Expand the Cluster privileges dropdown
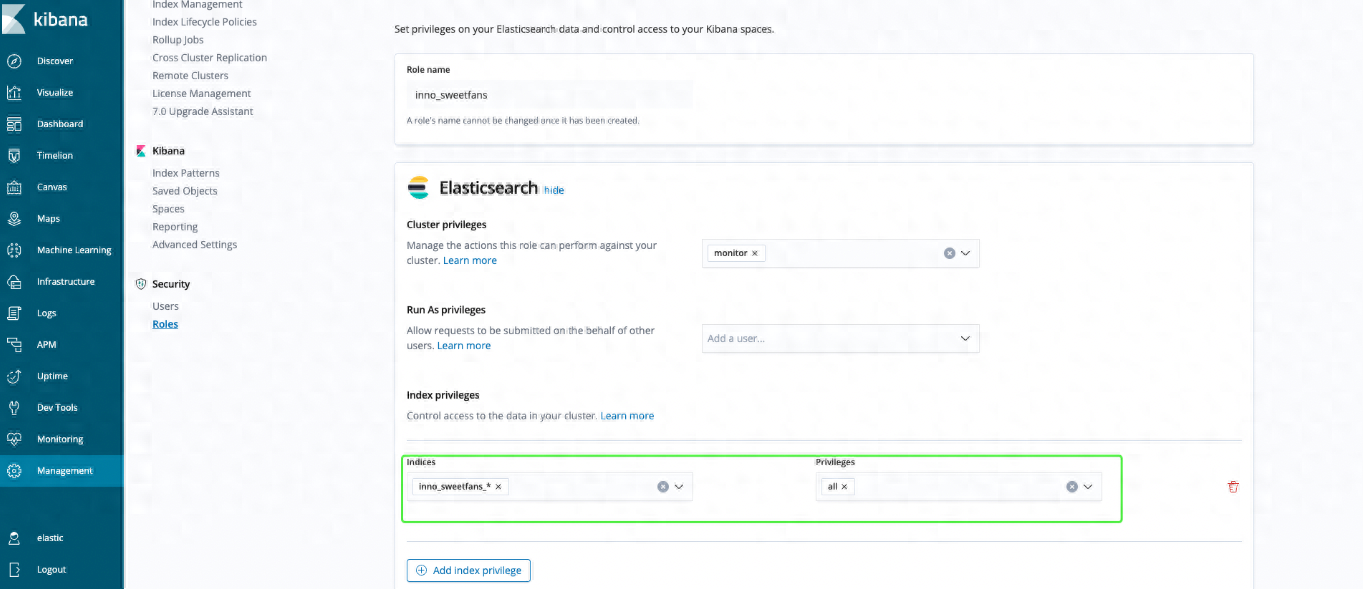This screenshot has width=1363, height=589. (966, 254)
